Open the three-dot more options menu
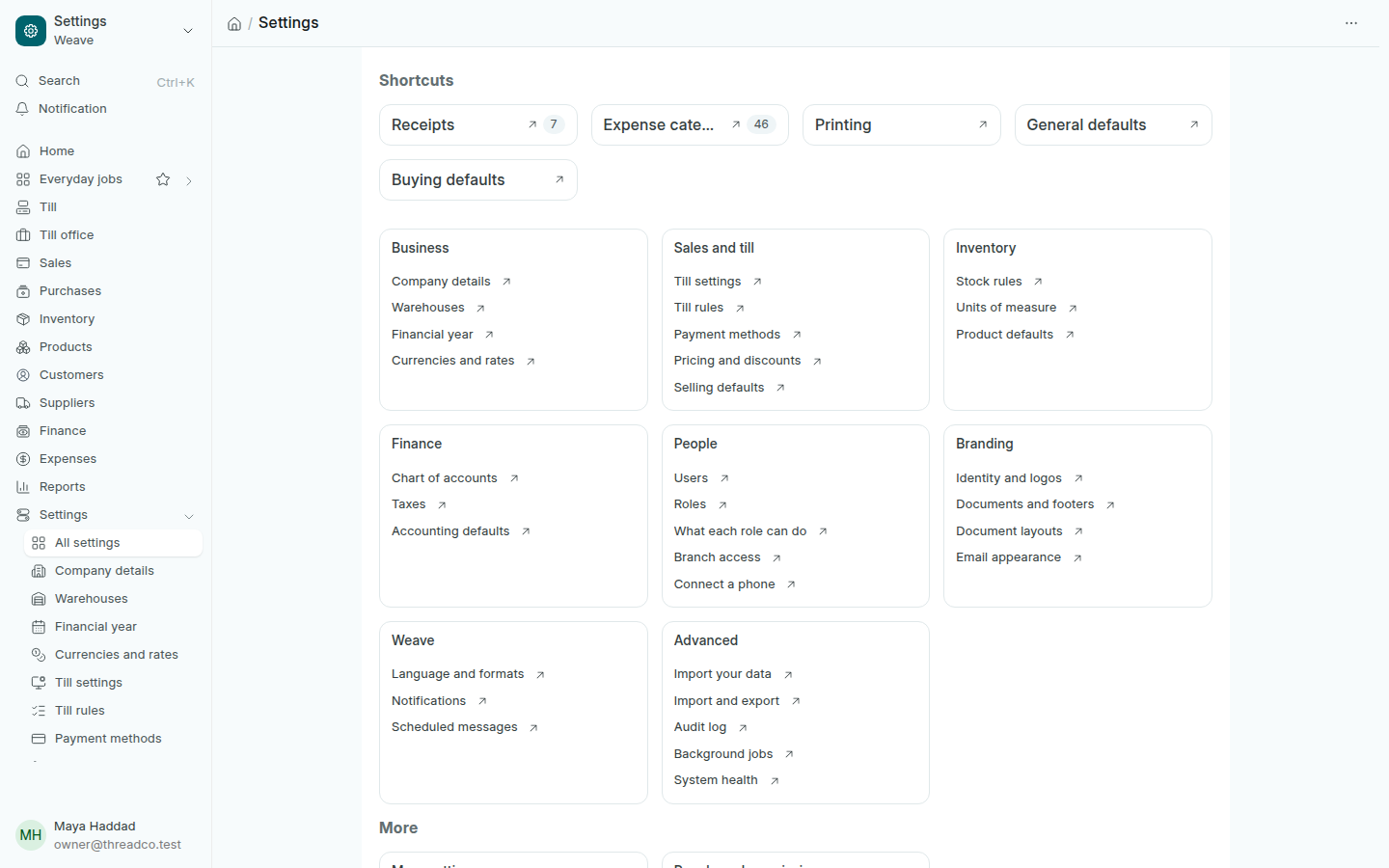Screen dimensions: 1389x868 pyautogui.click(x=1351, y=23)
